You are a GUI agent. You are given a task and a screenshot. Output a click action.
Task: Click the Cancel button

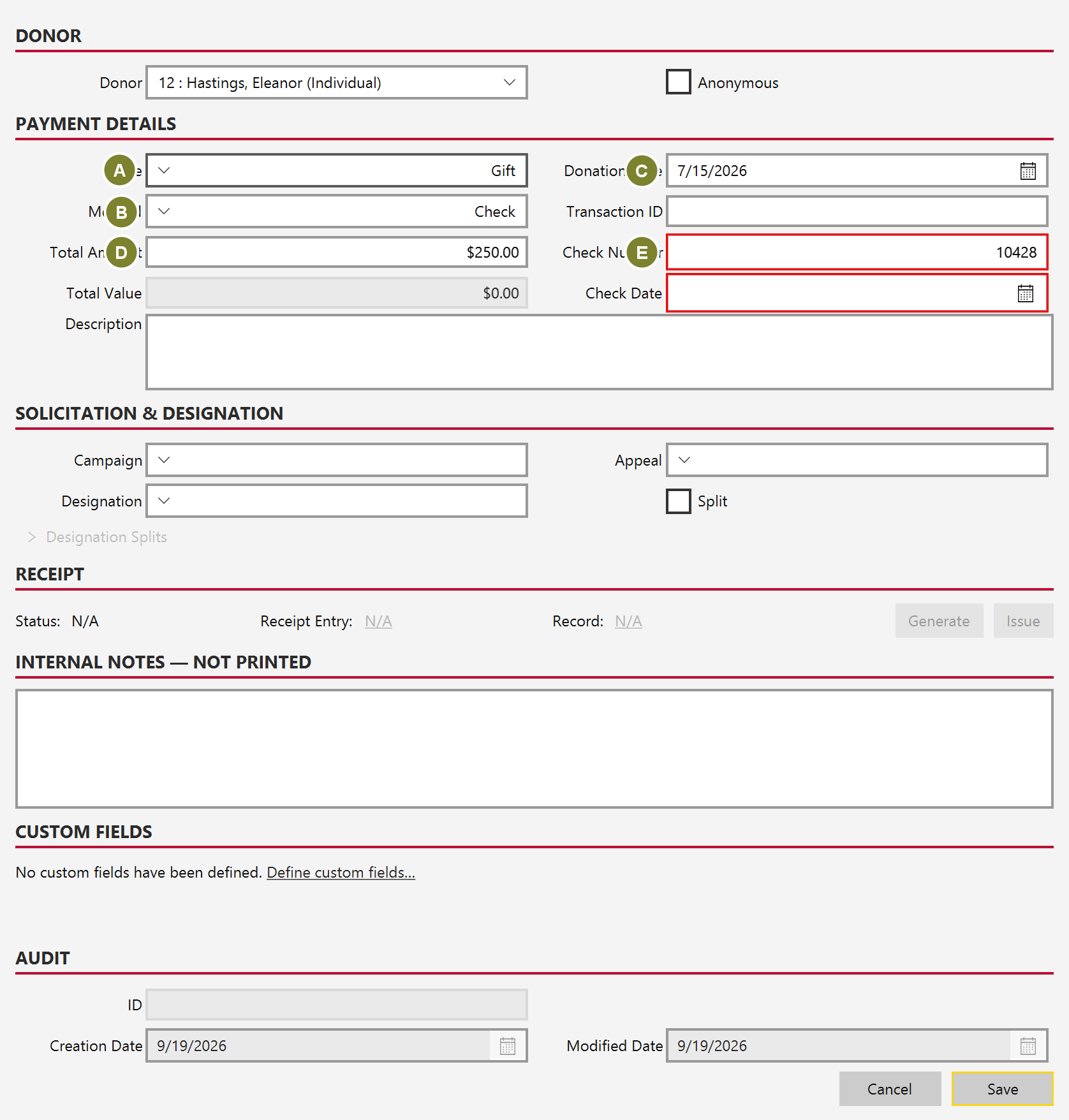[x=890, y=1089]
